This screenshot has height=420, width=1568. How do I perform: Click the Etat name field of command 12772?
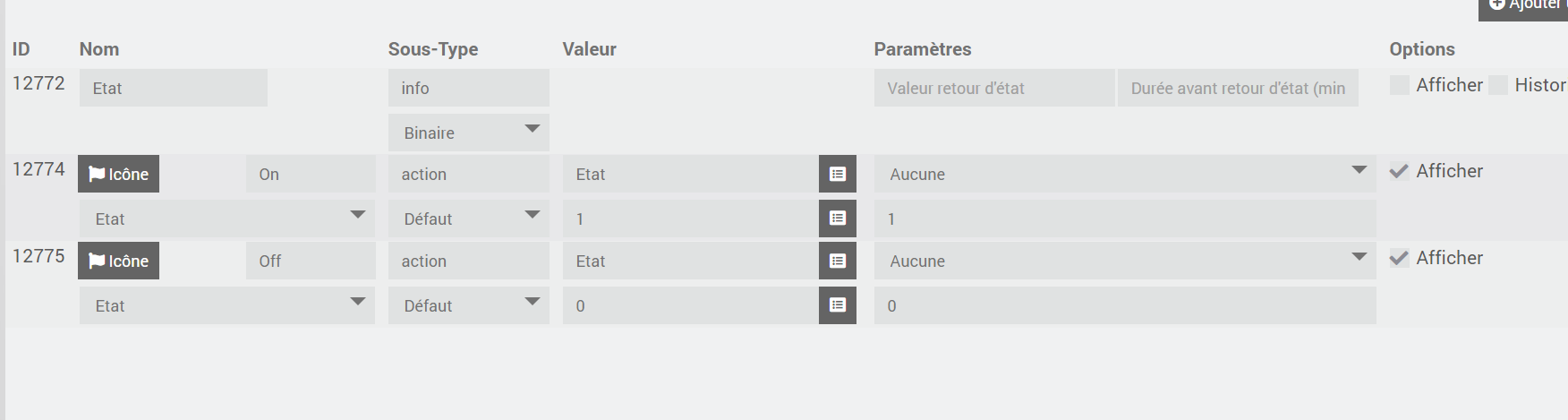coord(174,88)
